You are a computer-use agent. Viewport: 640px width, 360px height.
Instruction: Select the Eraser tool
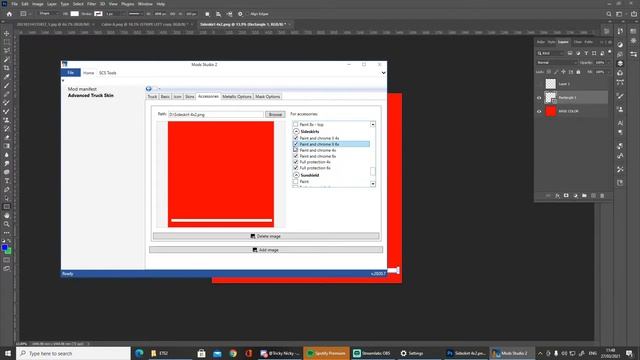coord(7,138)
